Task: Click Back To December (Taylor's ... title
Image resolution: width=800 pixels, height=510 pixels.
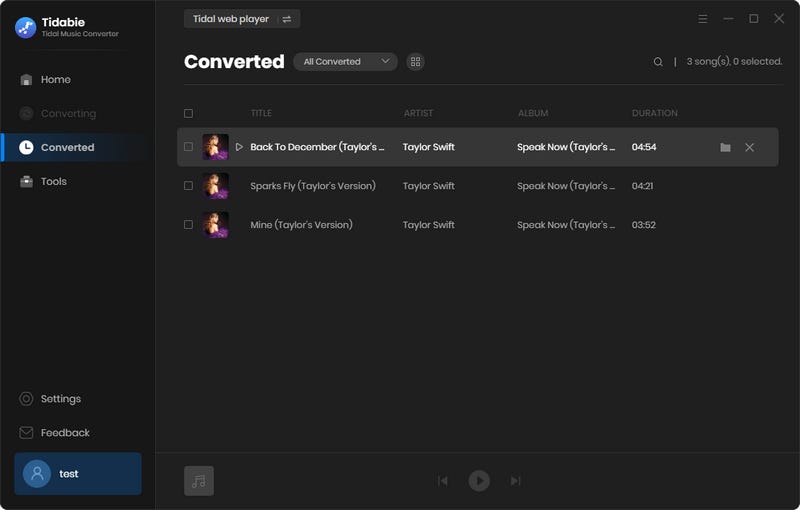Action: click(317, 147)
